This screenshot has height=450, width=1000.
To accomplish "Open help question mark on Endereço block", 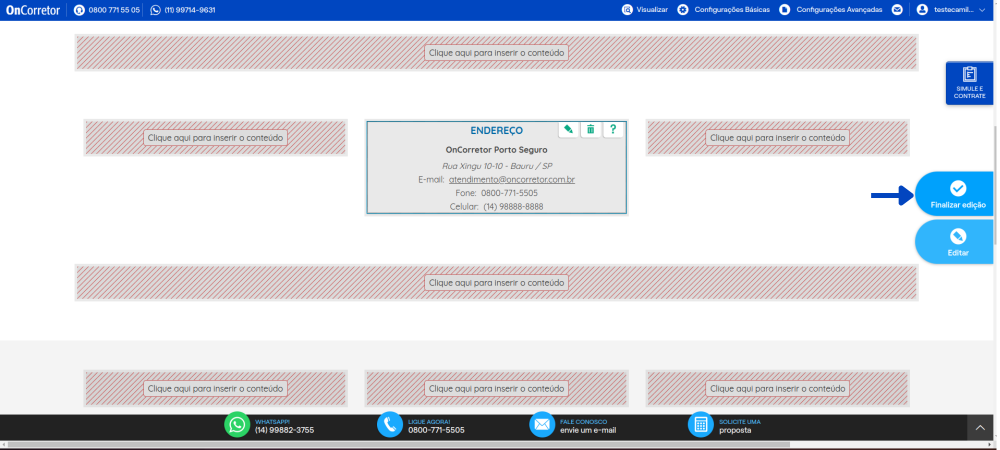I will (x=613, y=129).
